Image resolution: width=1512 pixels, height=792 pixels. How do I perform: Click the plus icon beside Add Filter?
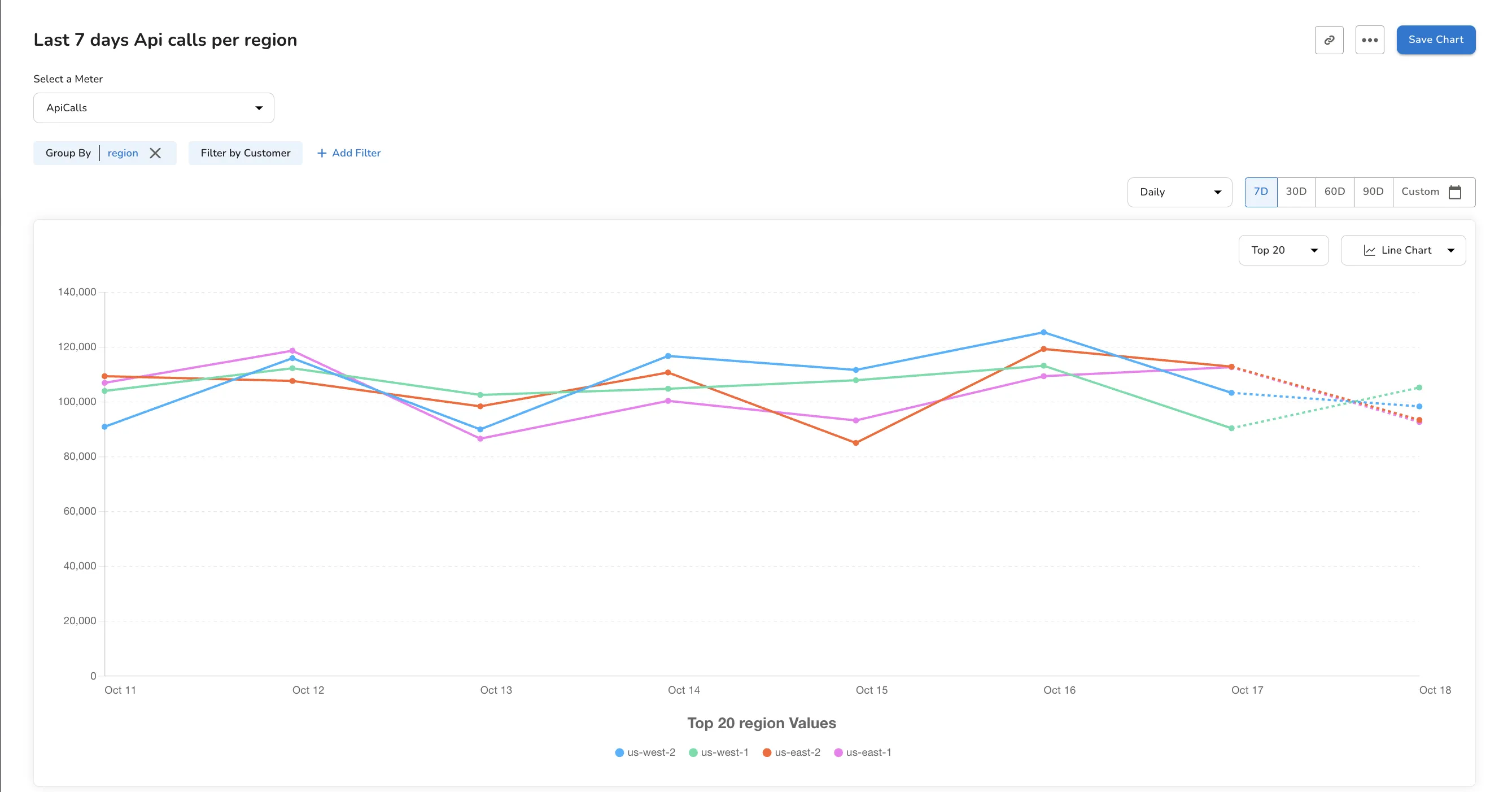pos(322,153)
